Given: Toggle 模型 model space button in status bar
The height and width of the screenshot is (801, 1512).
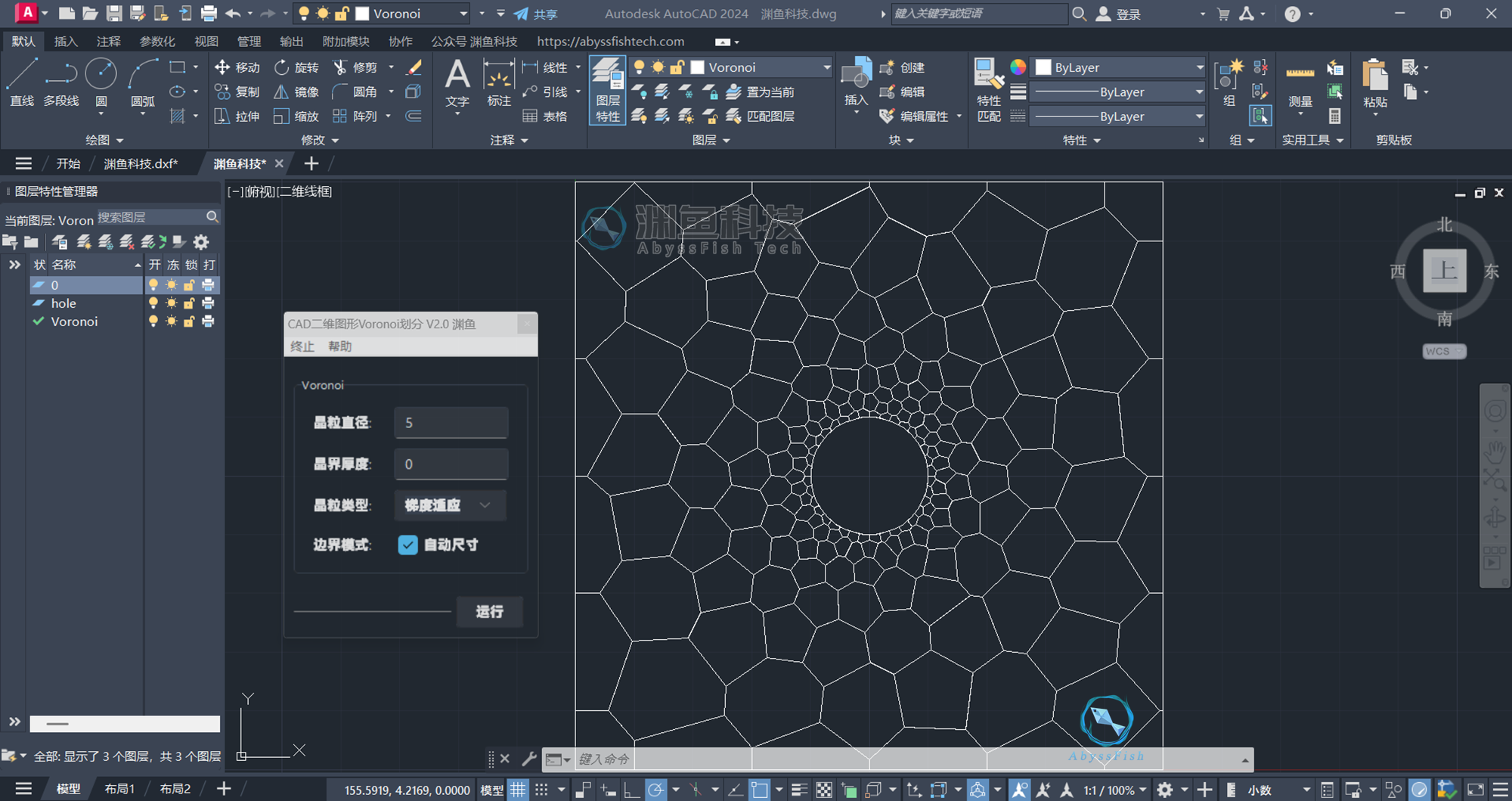Looking at the screenshot, I should (x=491, y=790).
